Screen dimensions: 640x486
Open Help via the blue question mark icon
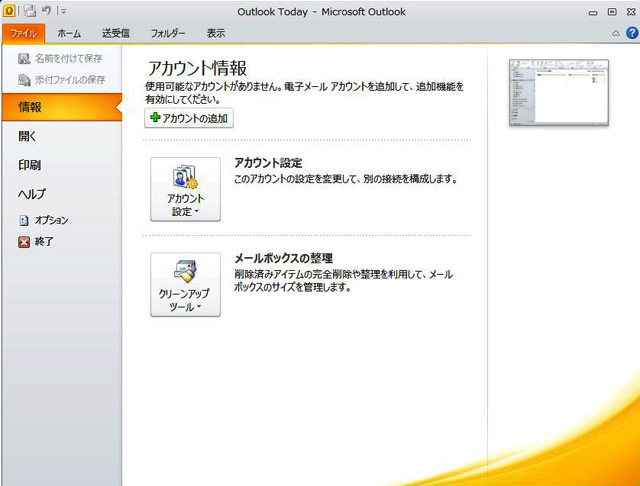tap(632, 33)
